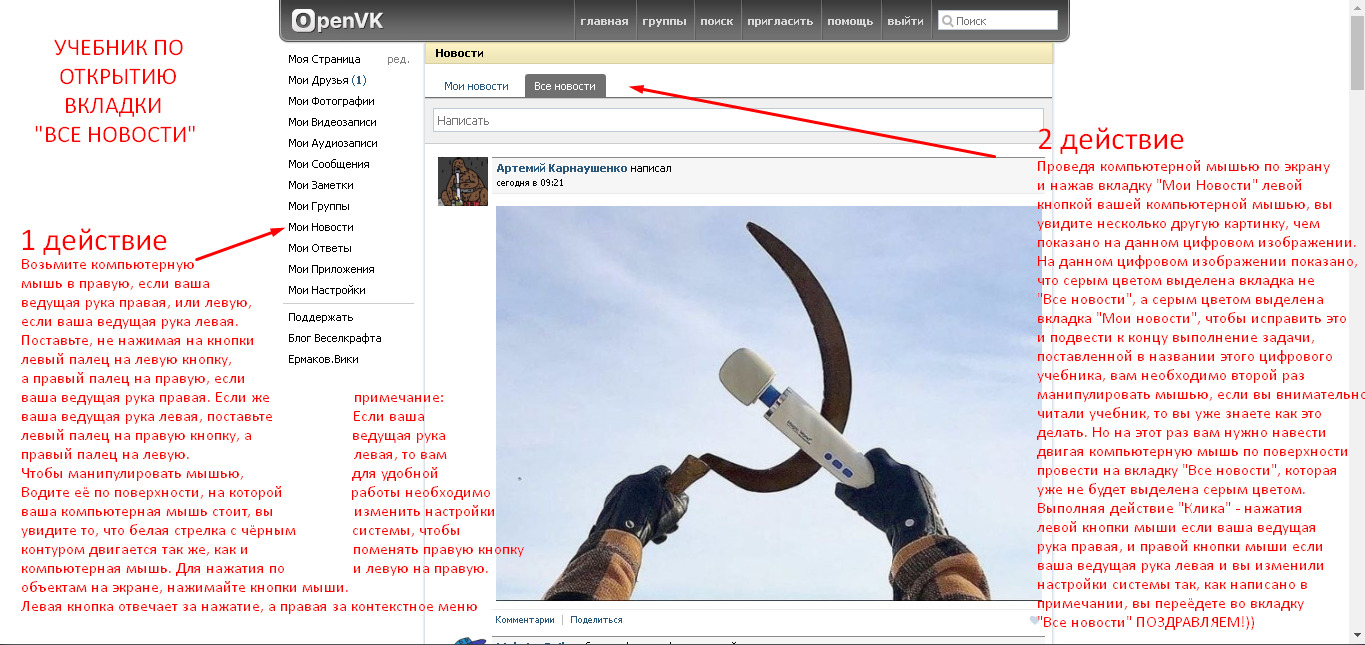Switch to the Все новости tab

pyautogui.click(x=565, y=86)
